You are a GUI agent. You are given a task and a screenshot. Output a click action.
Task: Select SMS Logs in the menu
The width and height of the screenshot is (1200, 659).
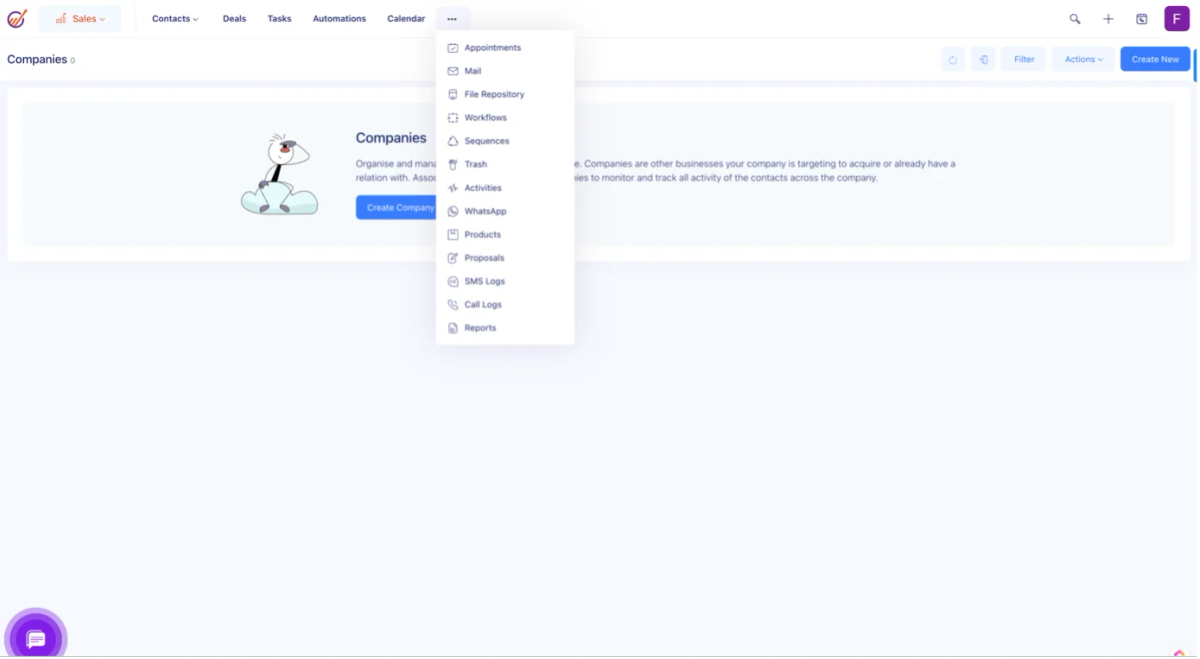pyautogui.click(x=505, y=281)
